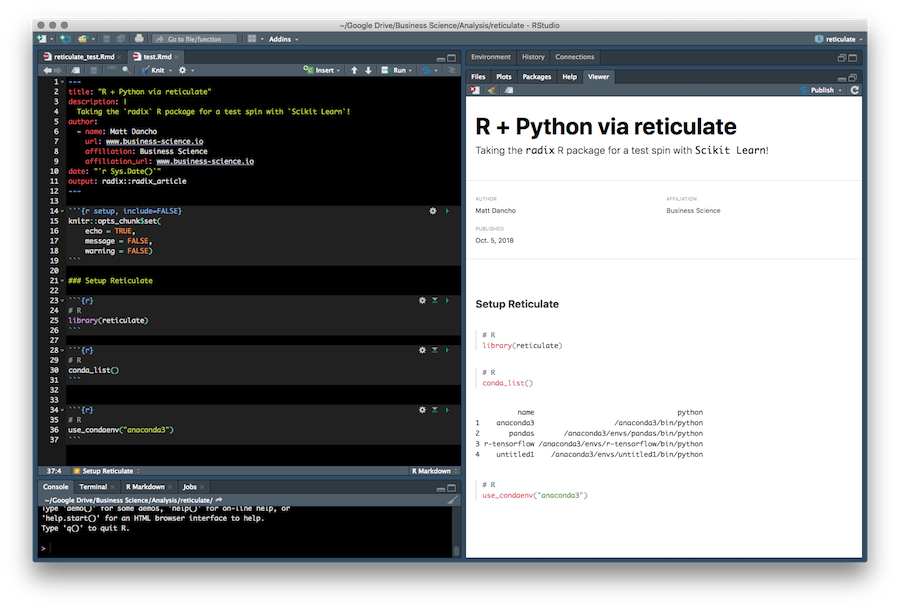Save the current Rmd document

(94, 70)
